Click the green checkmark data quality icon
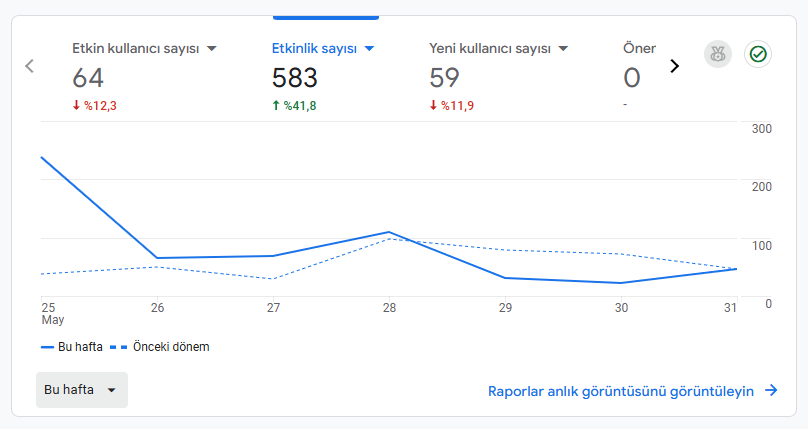 (x=758, y=54)
